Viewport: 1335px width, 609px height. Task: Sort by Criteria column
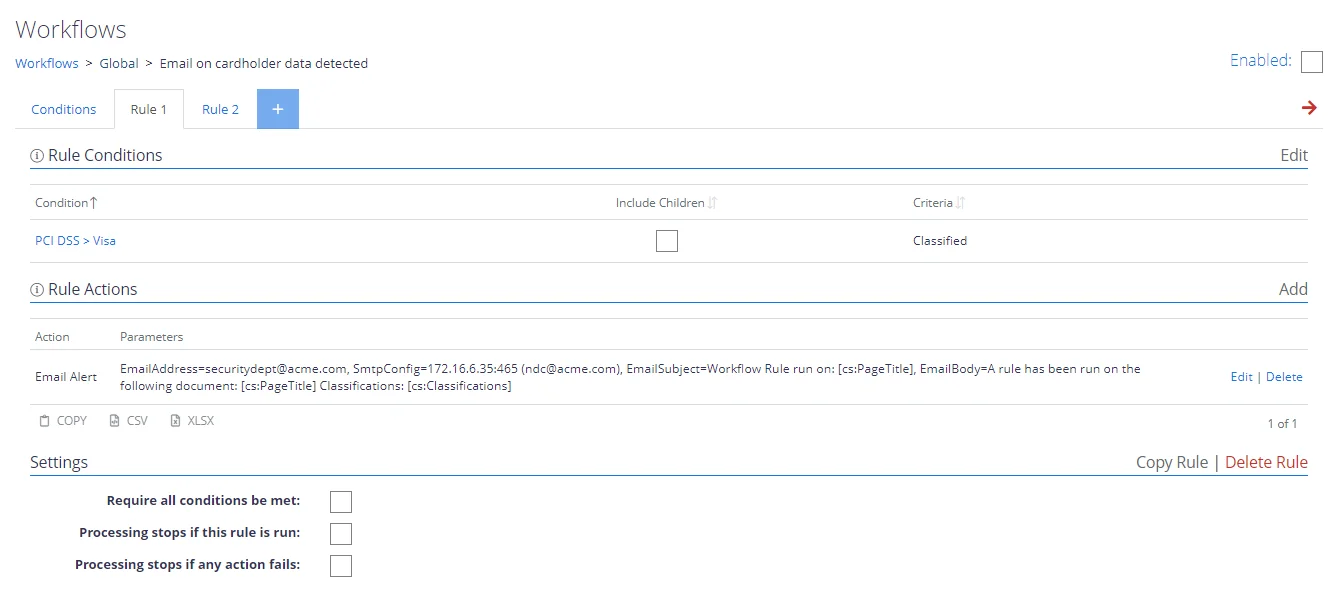939,203
